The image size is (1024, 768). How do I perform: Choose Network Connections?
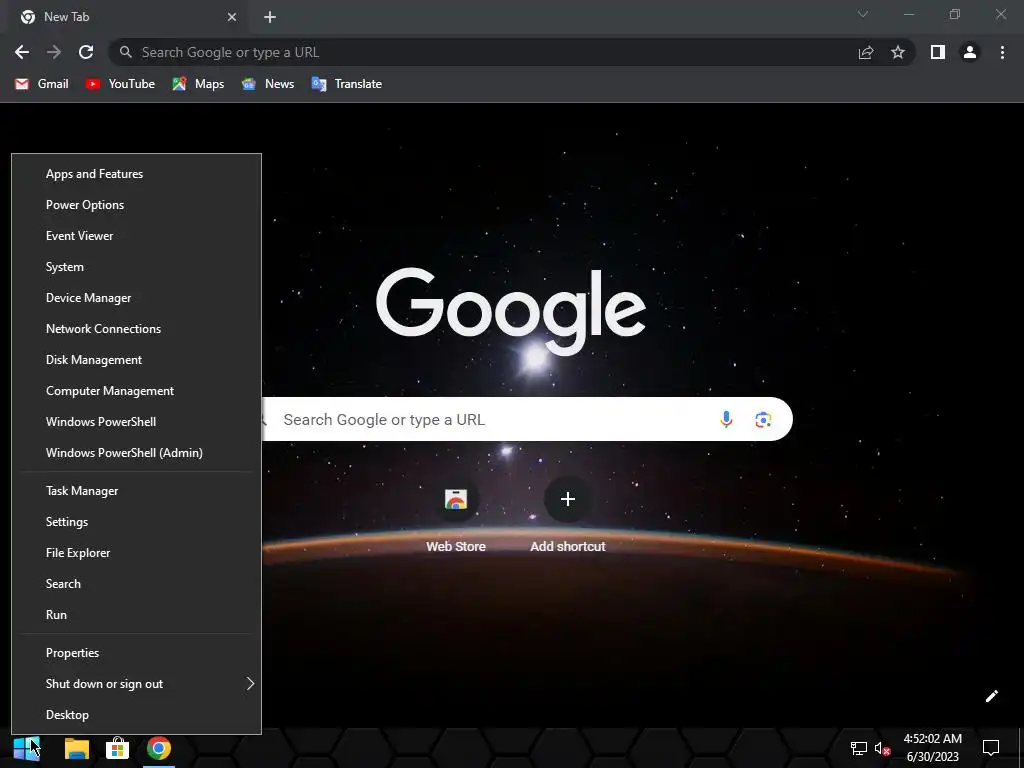tap(136, 329)
